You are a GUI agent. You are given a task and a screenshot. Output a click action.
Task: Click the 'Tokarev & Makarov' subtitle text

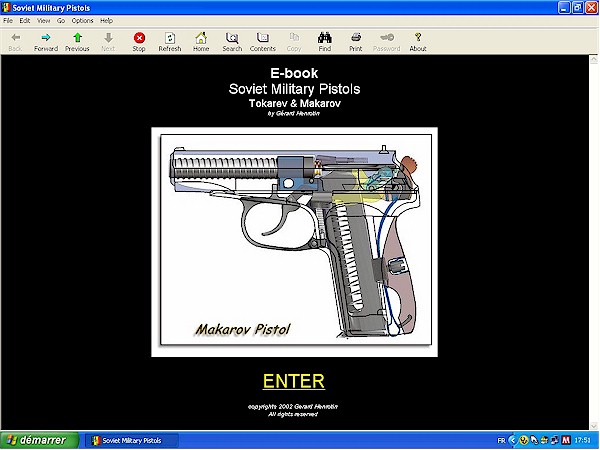pos(295,103)
